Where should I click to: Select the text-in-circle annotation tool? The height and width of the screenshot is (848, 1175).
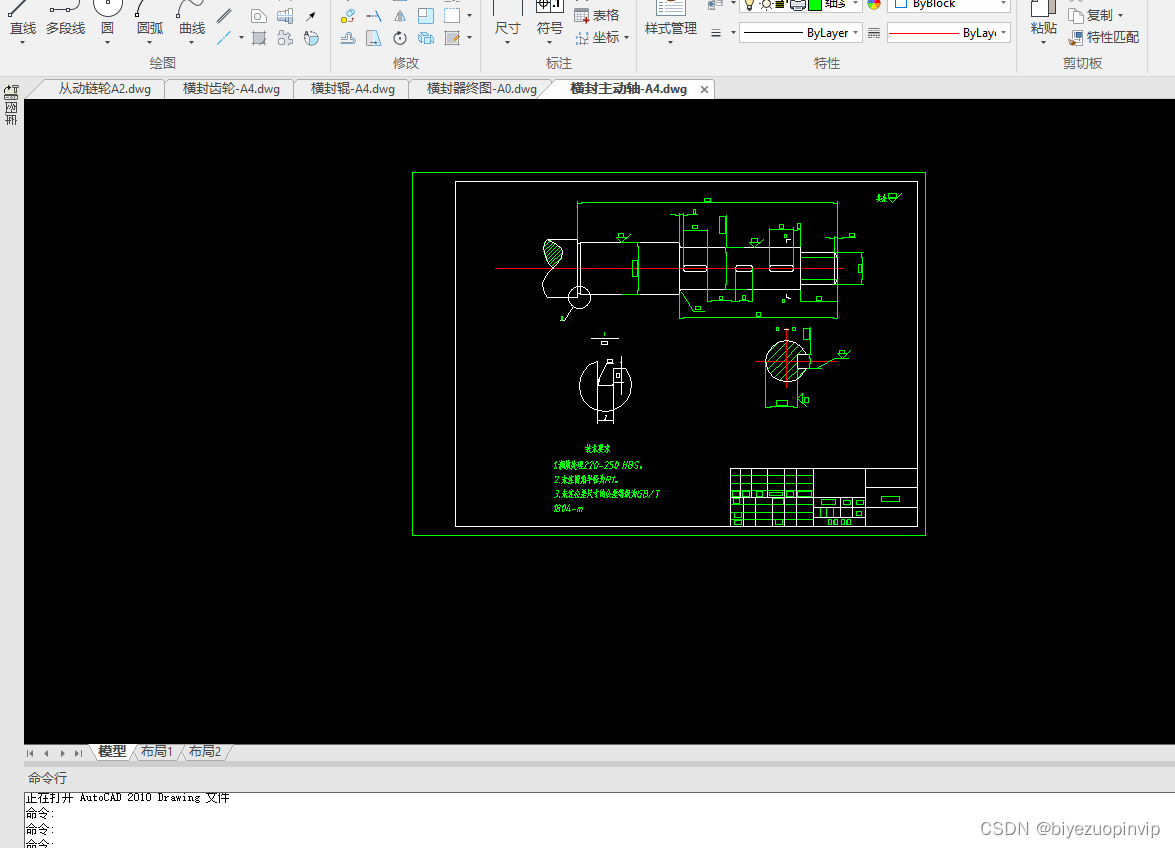pyautogui.click(x=311, y=37)
